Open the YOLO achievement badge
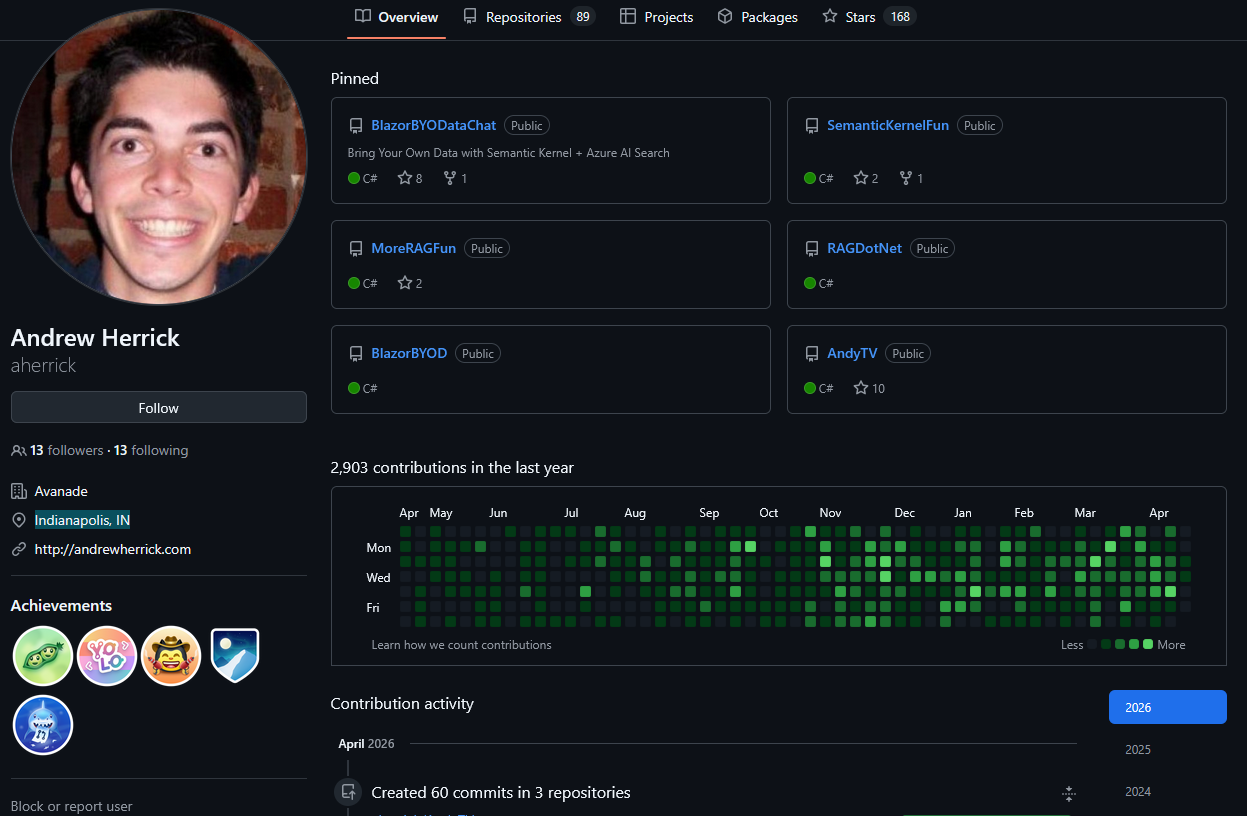The image size is (1247, 816). tap(107, 656)
